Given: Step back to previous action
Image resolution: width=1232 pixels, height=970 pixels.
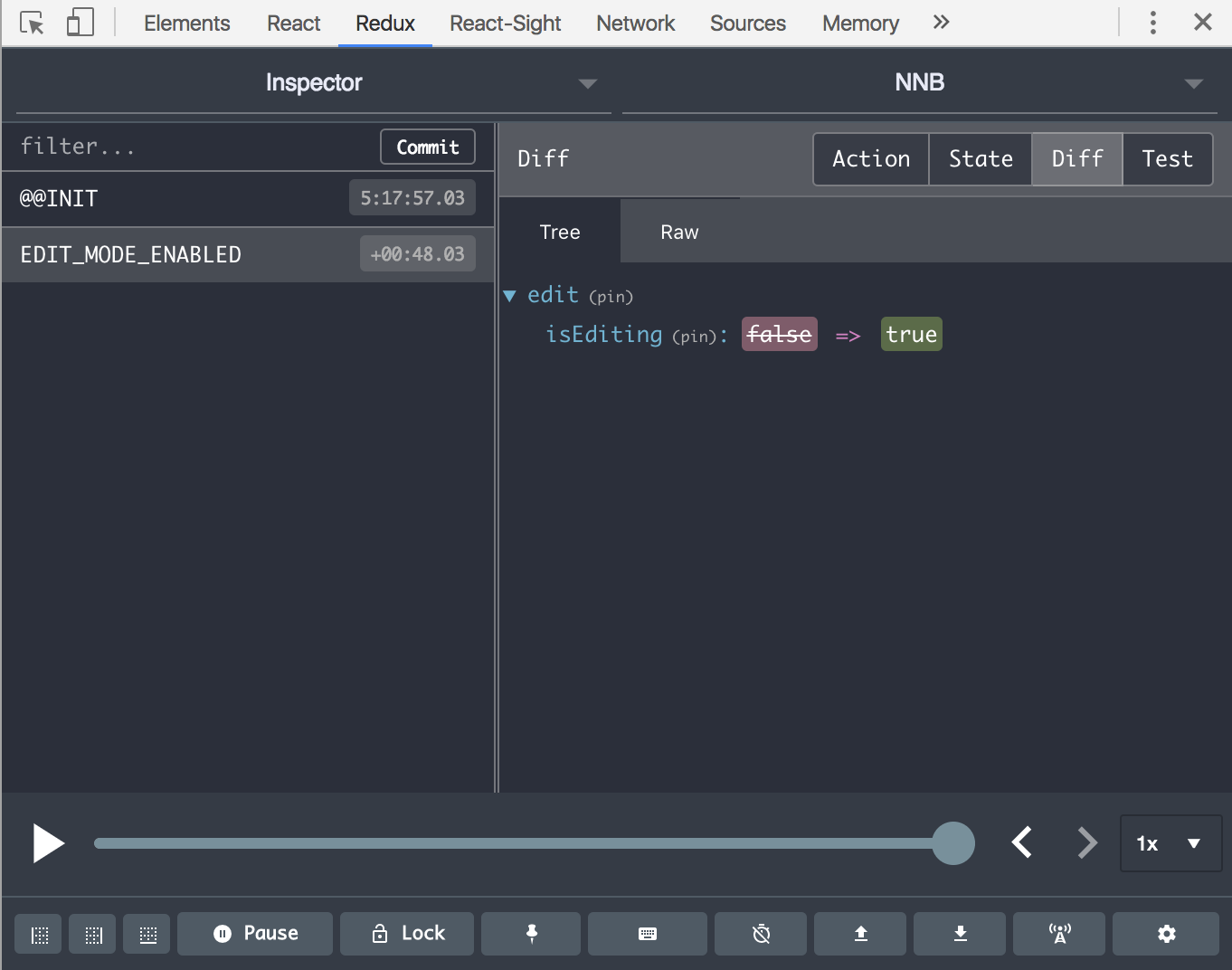Looking at the screenshot, I should 1022,842.
